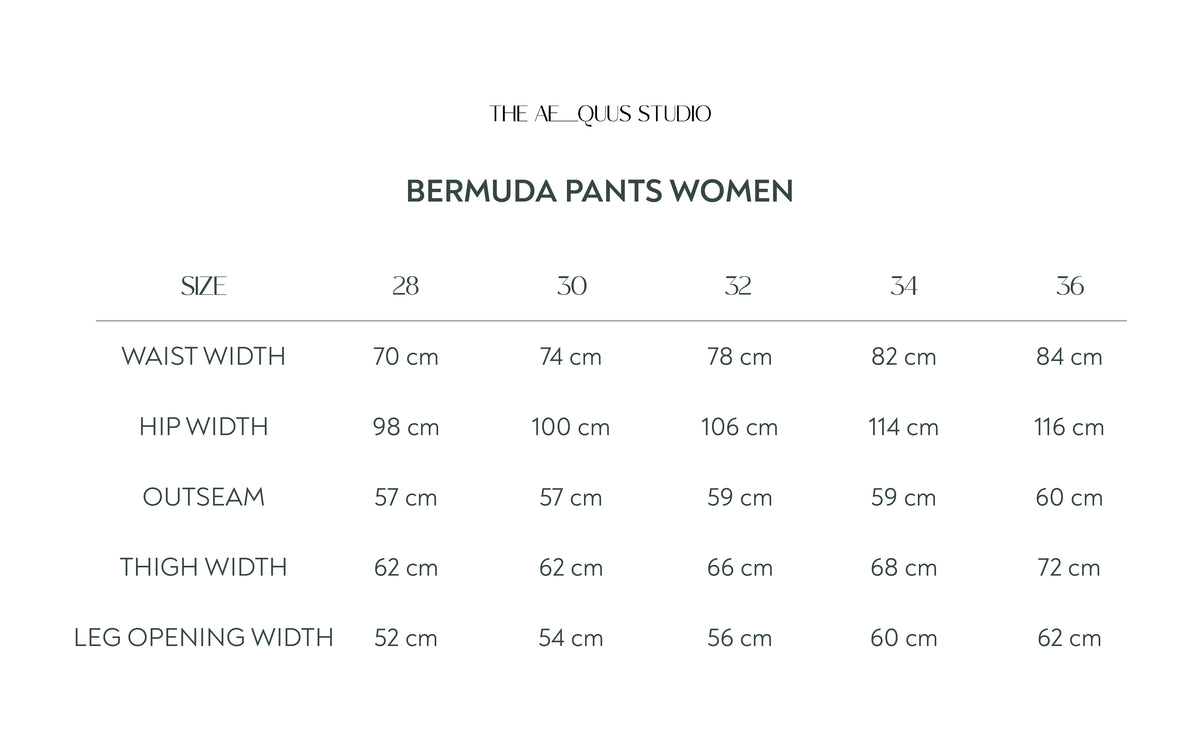This screenshot has height=750, width=1200.
Task: Select hip width value 100 cm
Action: 571,427
